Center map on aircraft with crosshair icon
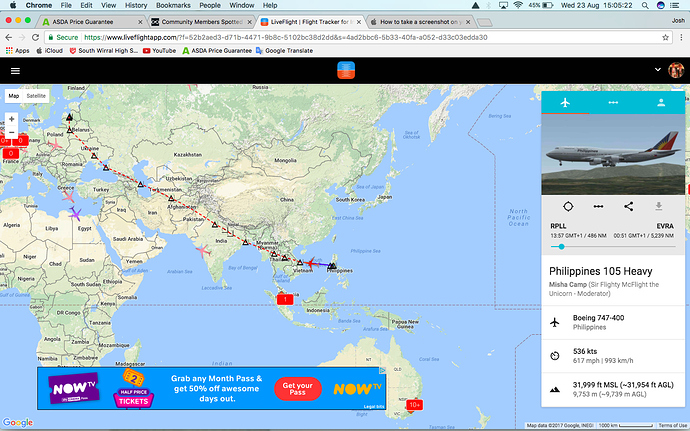Screen dimensions: 690x431 click(x=568, y=206)
